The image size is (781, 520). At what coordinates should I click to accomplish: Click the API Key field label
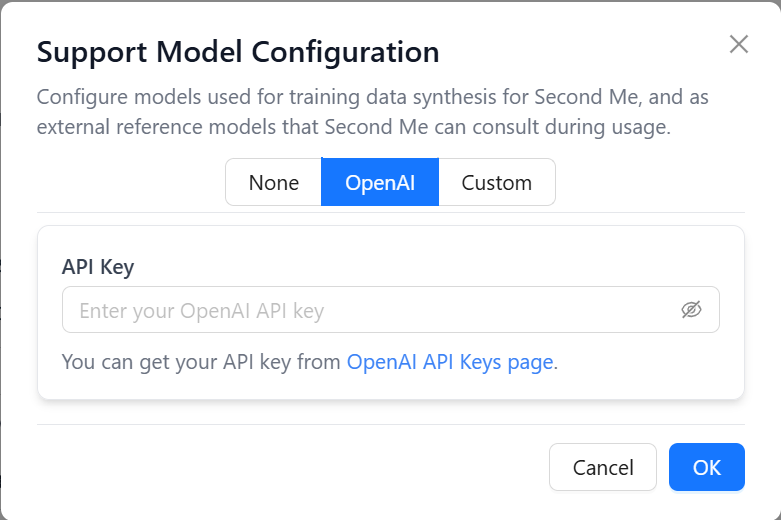tap(98, 267)
